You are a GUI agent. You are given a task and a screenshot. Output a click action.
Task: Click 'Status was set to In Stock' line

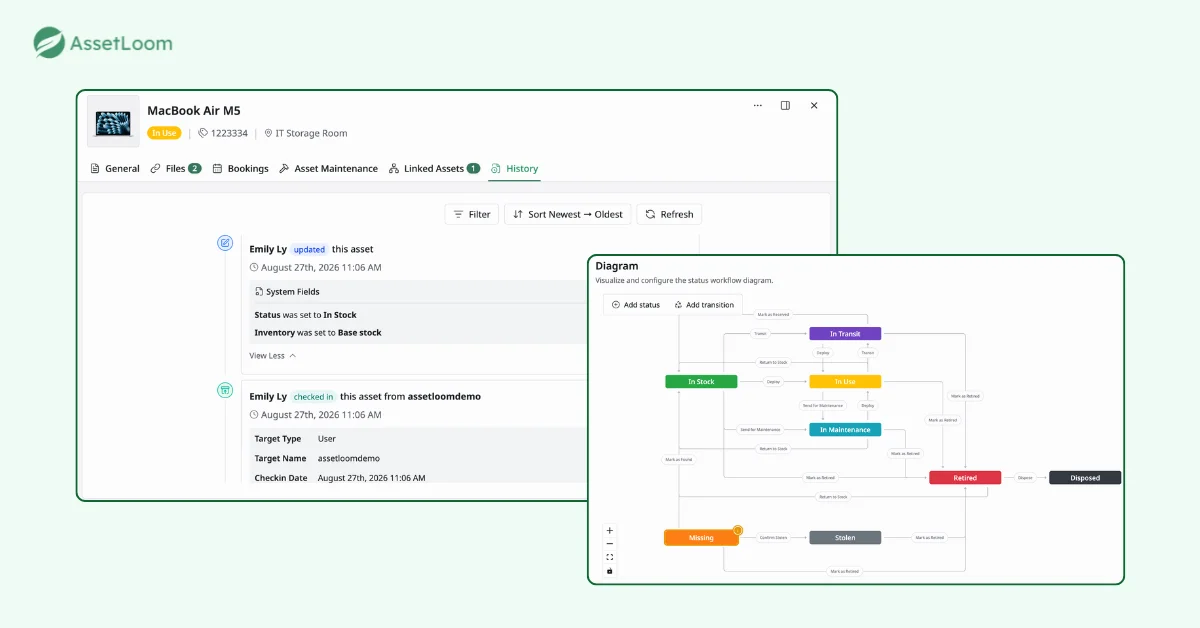tap(305, 315)
